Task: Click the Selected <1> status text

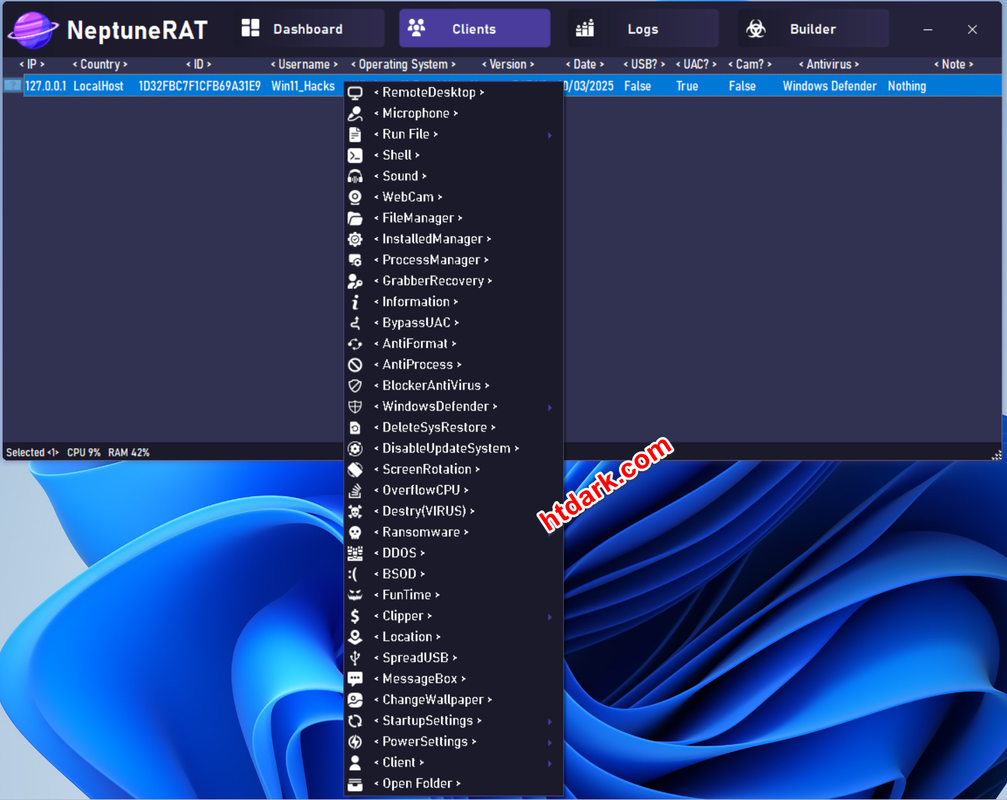Action: coord(32,453)
